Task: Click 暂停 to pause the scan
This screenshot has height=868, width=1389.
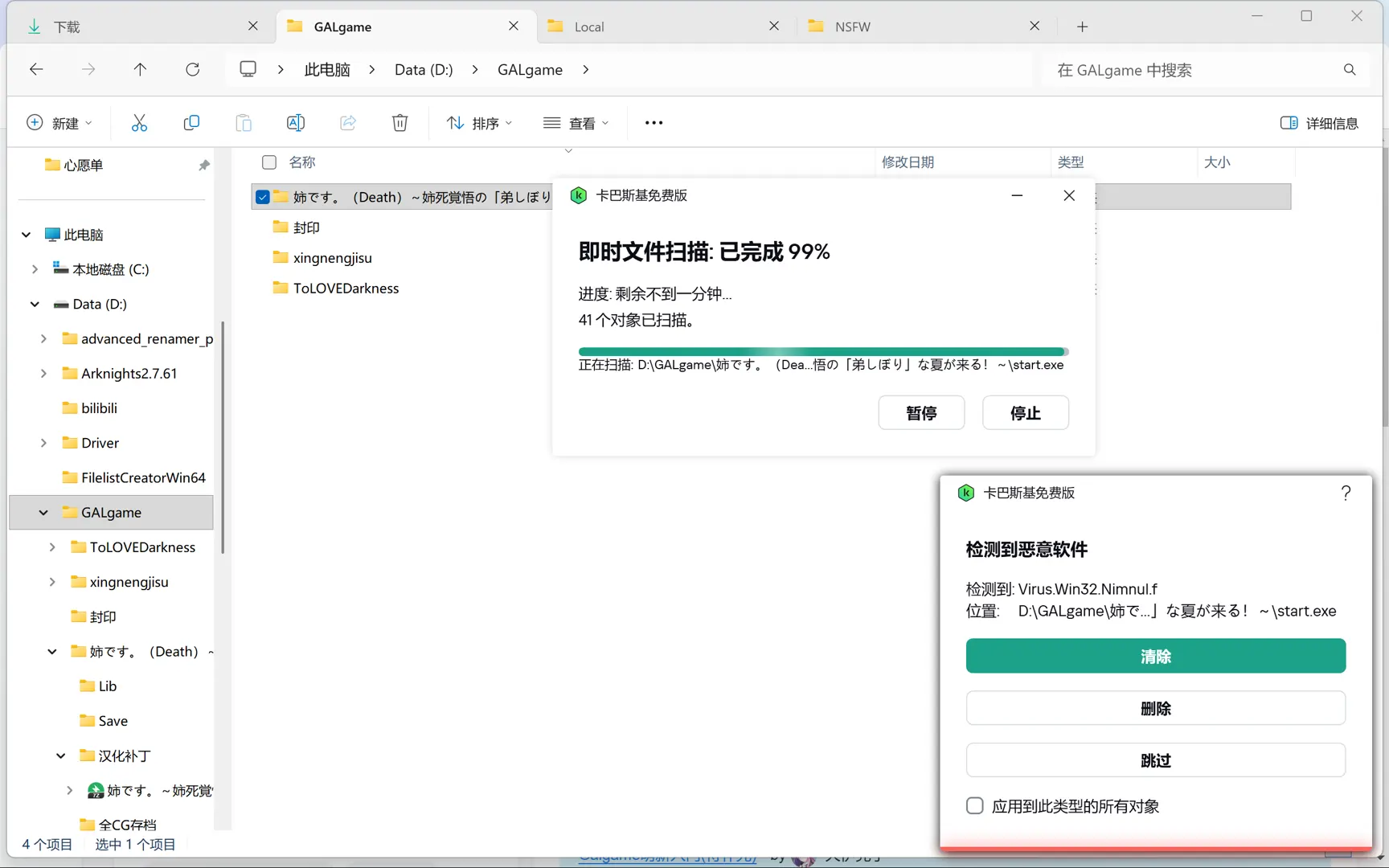Action: tap(921, 413)
